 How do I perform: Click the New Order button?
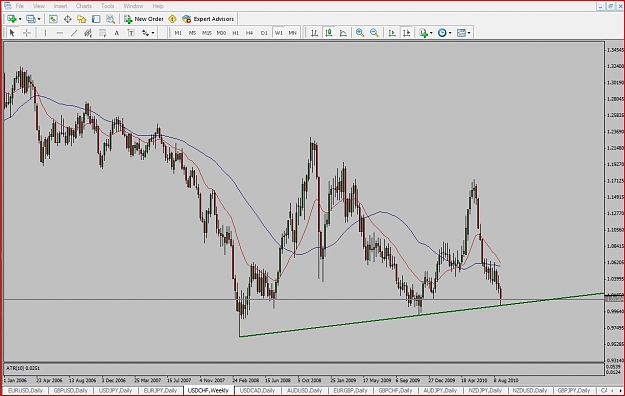[x=144, y=19]
